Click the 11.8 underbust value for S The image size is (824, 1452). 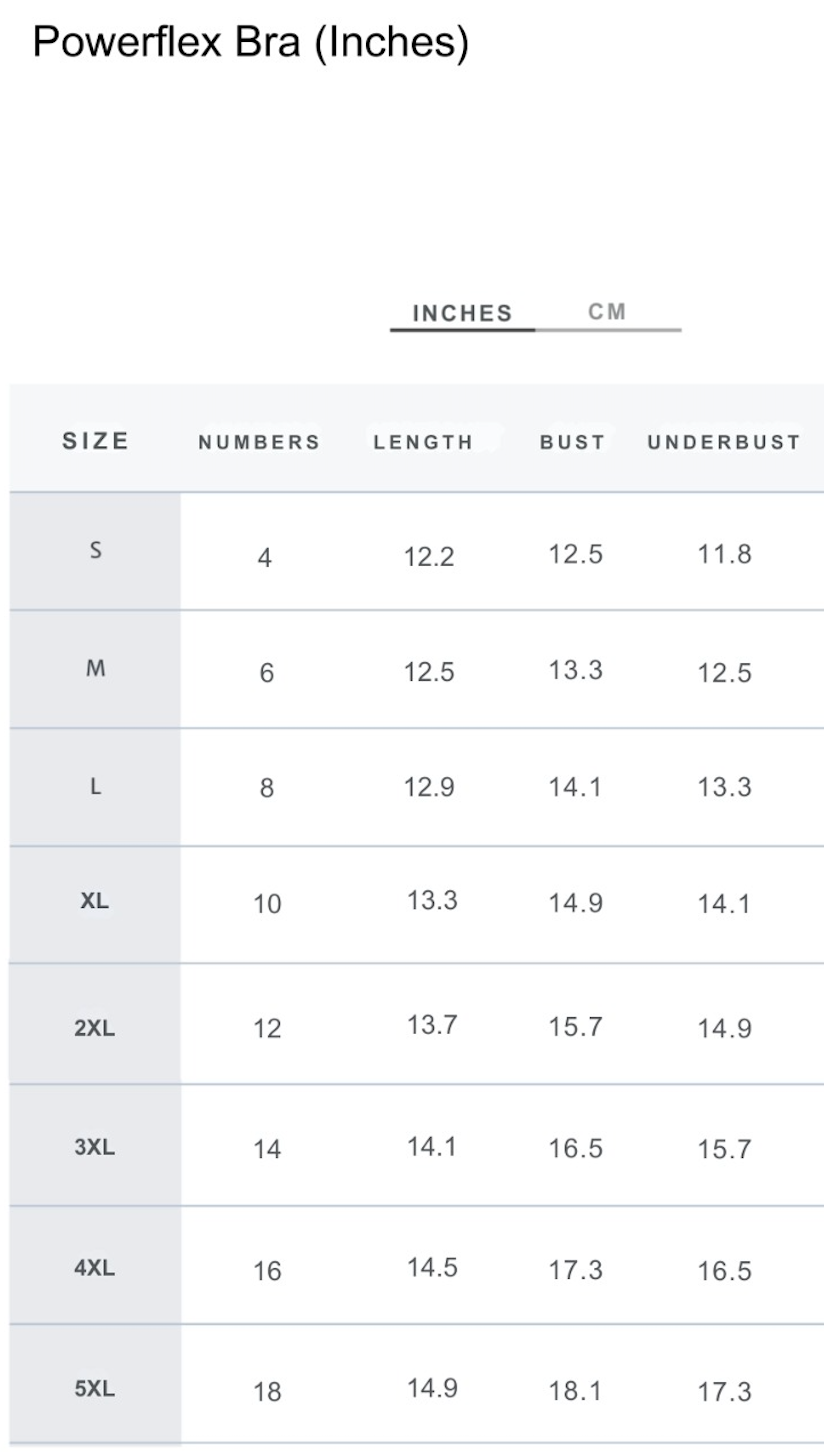coord(724,554)
